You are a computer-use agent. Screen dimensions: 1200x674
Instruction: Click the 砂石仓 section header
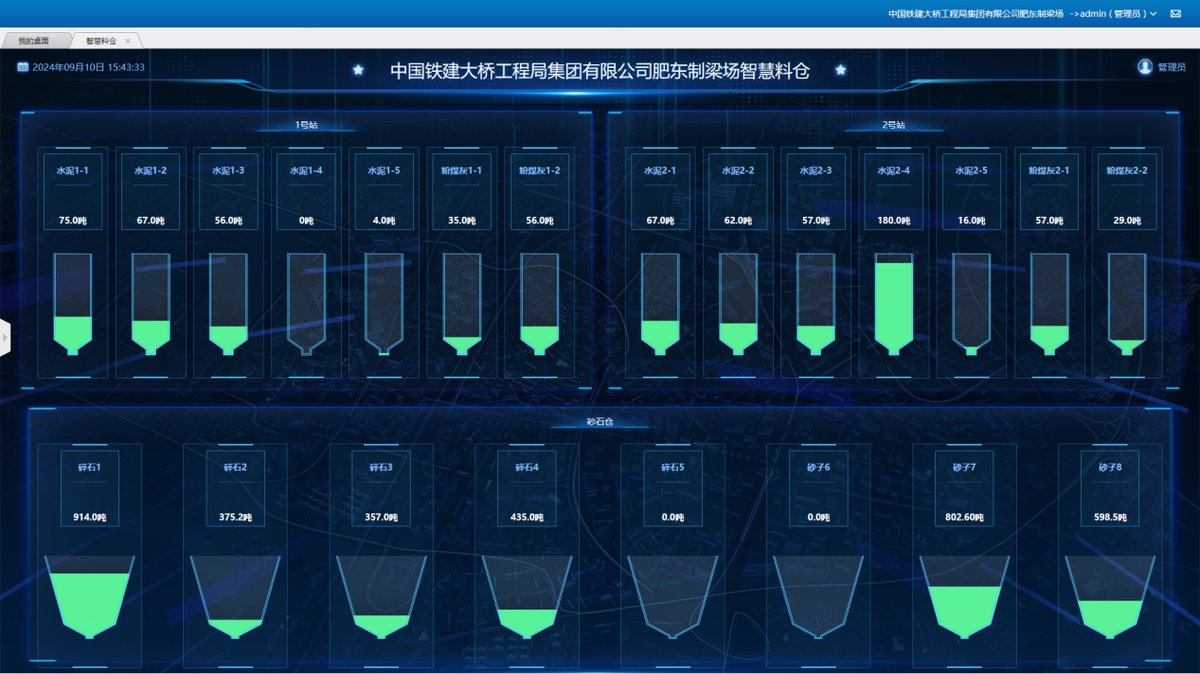599,422
